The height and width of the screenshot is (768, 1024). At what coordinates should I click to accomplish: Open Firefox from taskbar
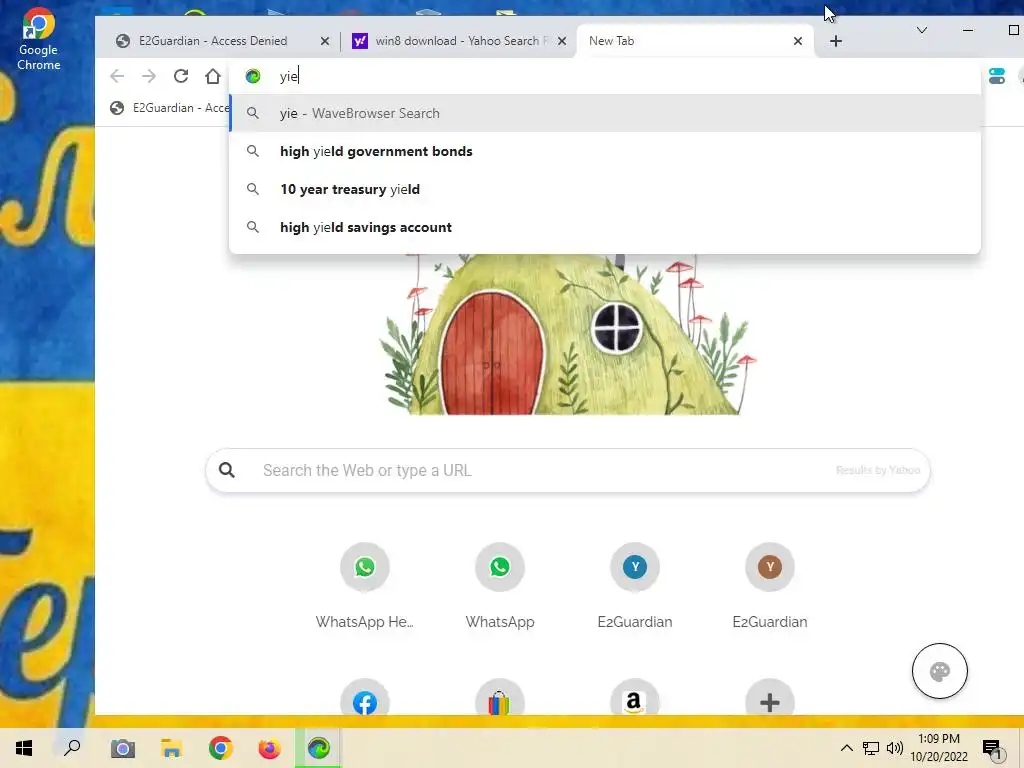(x=269, y=748)
